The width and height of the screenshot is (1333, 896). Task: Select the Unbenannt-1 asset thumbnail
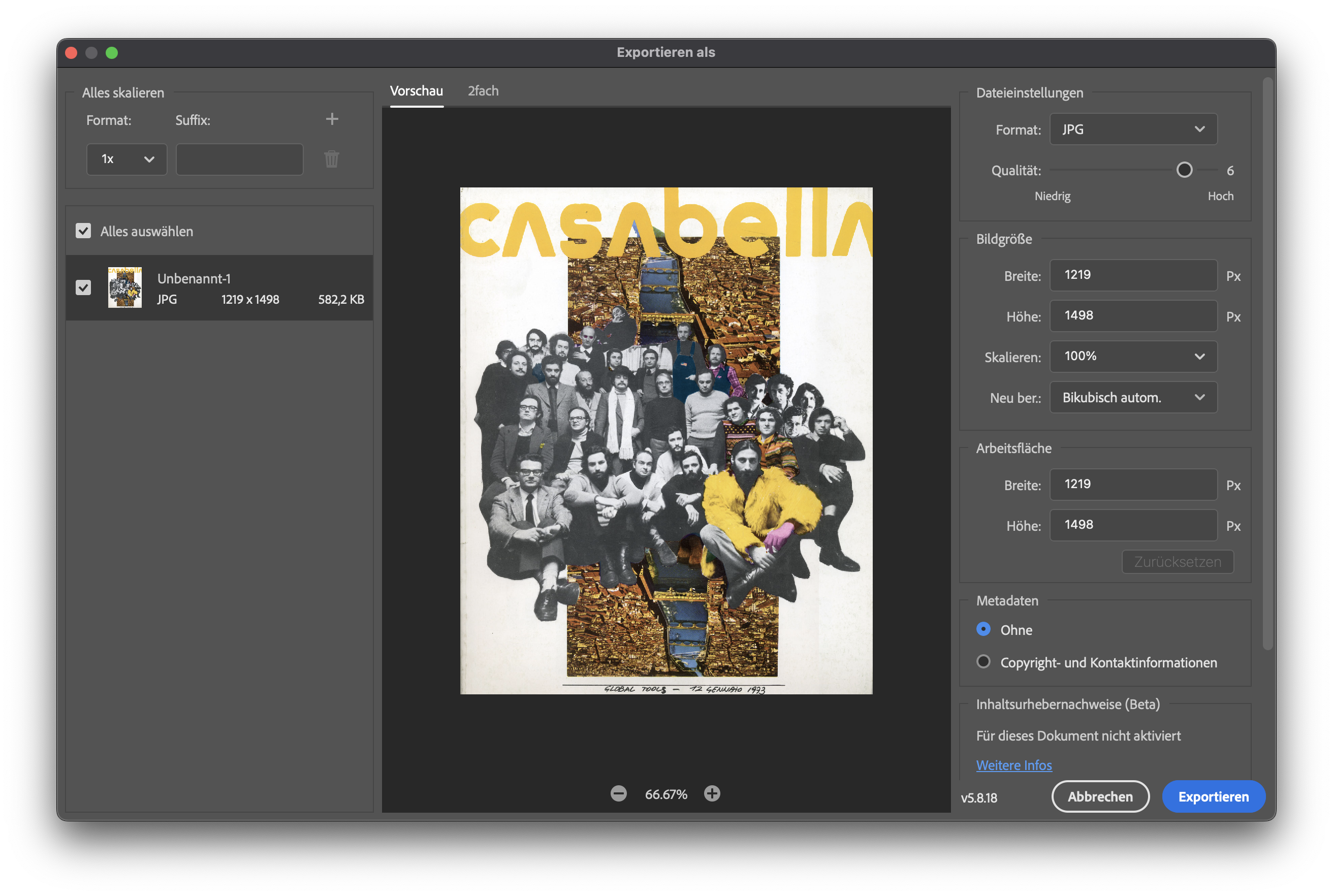[x=125, y=287]
